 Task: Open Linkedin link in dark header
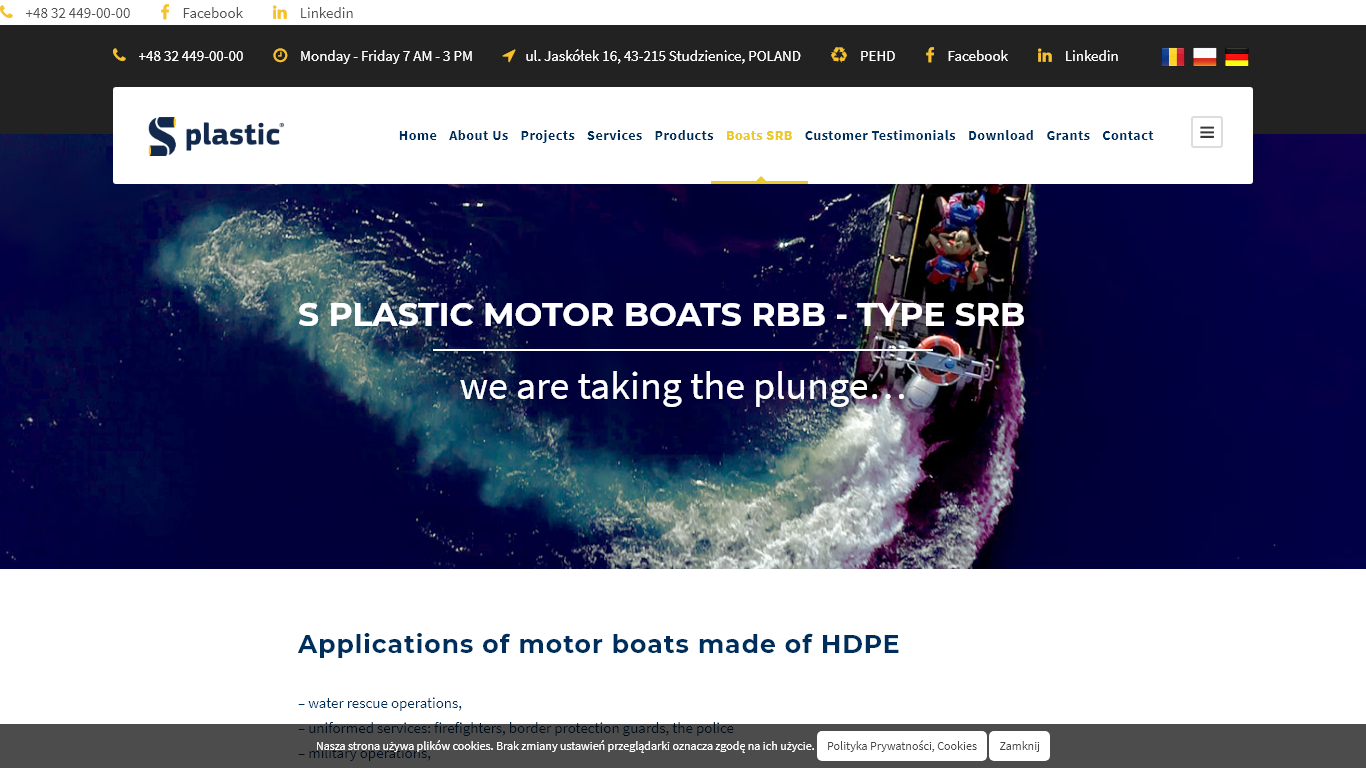coord(1092,56)
